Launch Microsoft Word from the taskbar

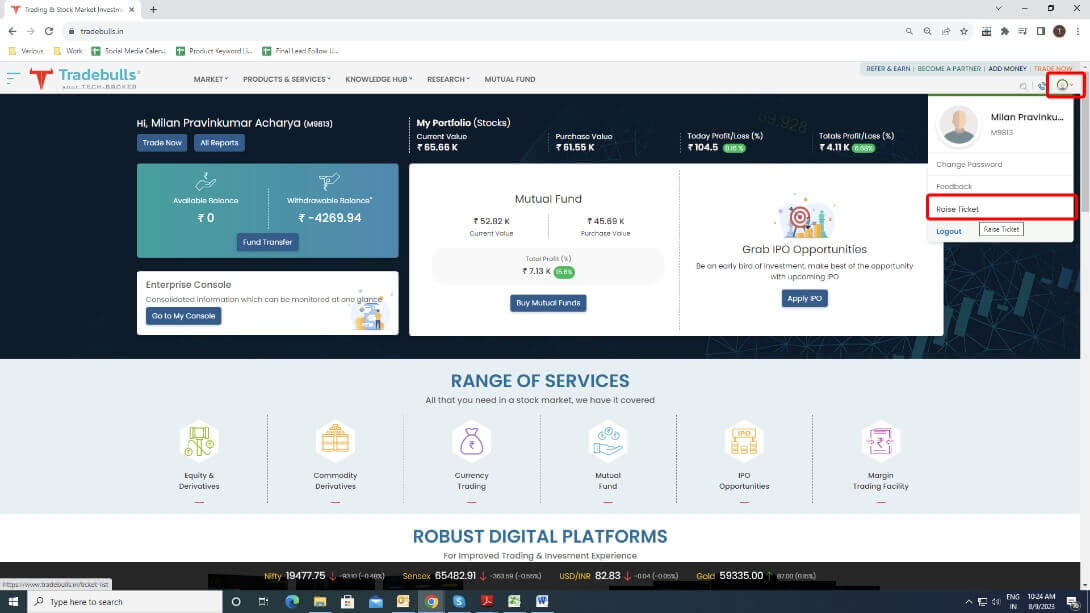[x=542, y=602]
